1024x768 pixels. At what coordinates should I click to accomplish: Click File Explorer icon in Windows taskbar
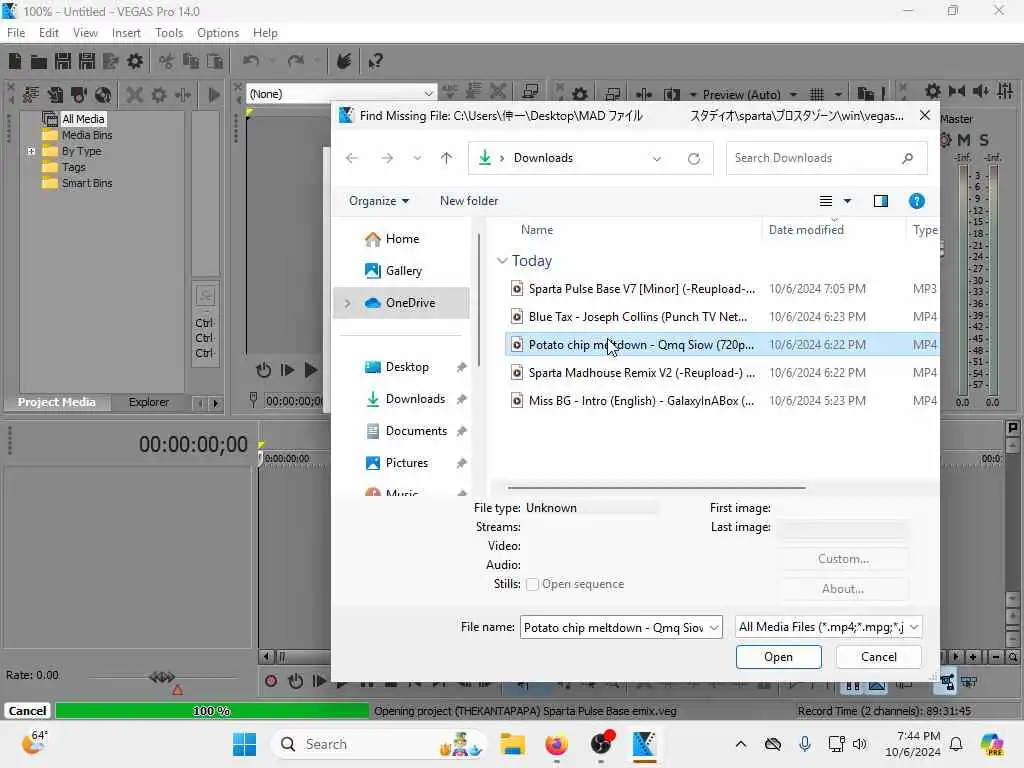[513, 744]
